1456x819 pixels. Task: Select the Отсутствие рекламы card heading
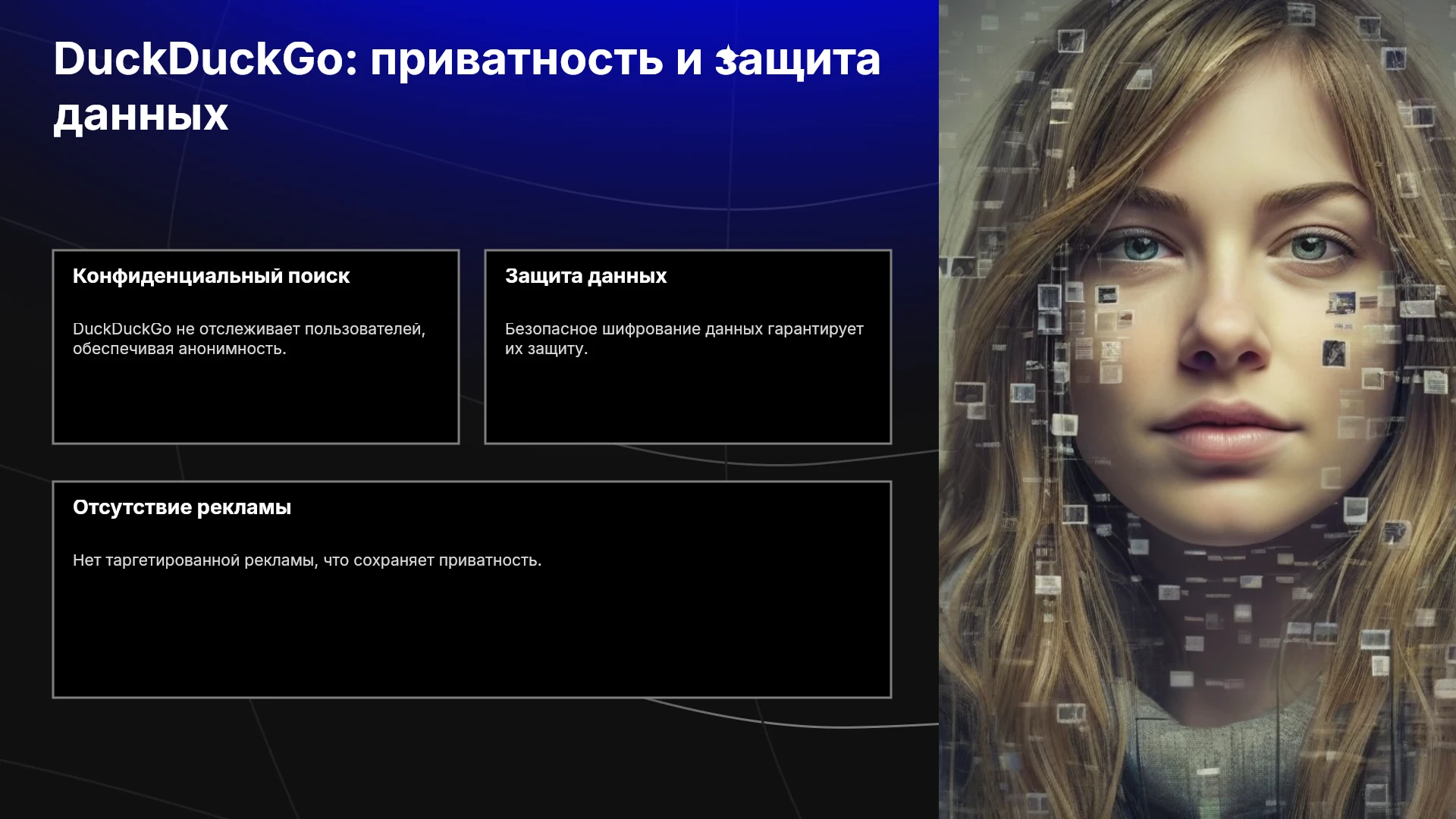[x=182, y=507]
